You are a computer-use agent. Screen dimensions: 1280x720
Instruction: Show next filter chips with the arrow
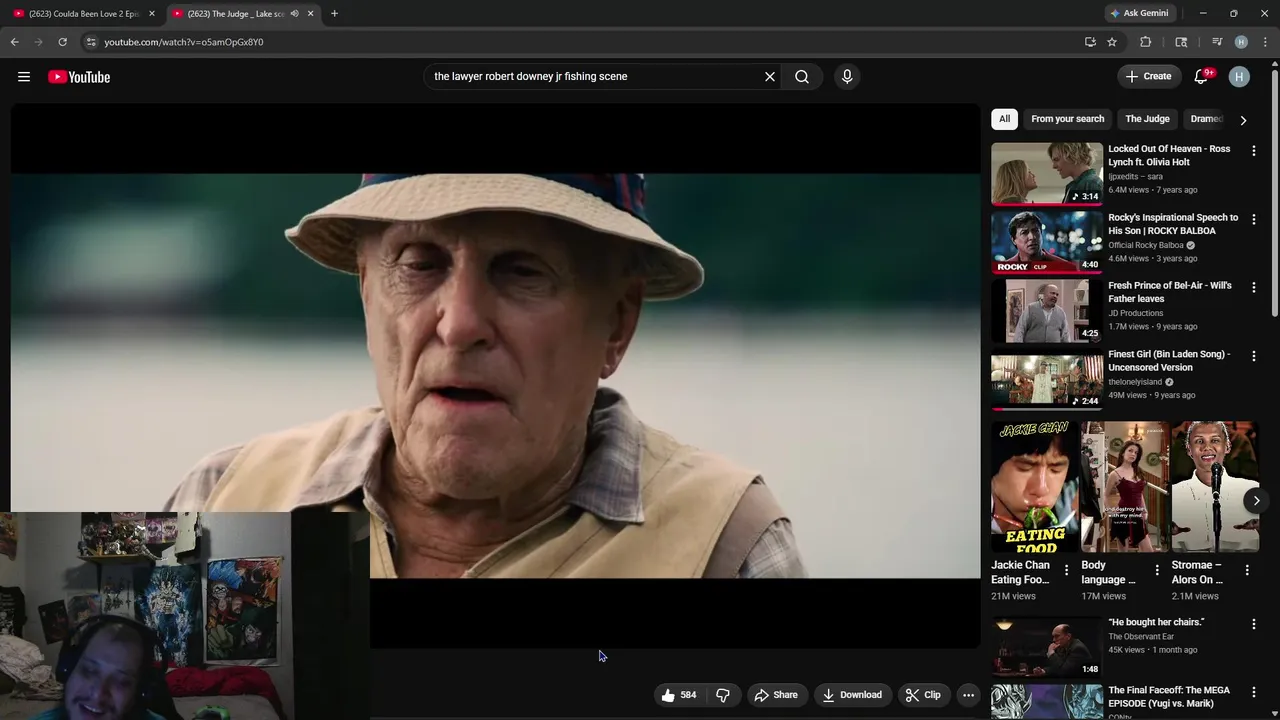pyautogui.click(x=1243, y=120)
